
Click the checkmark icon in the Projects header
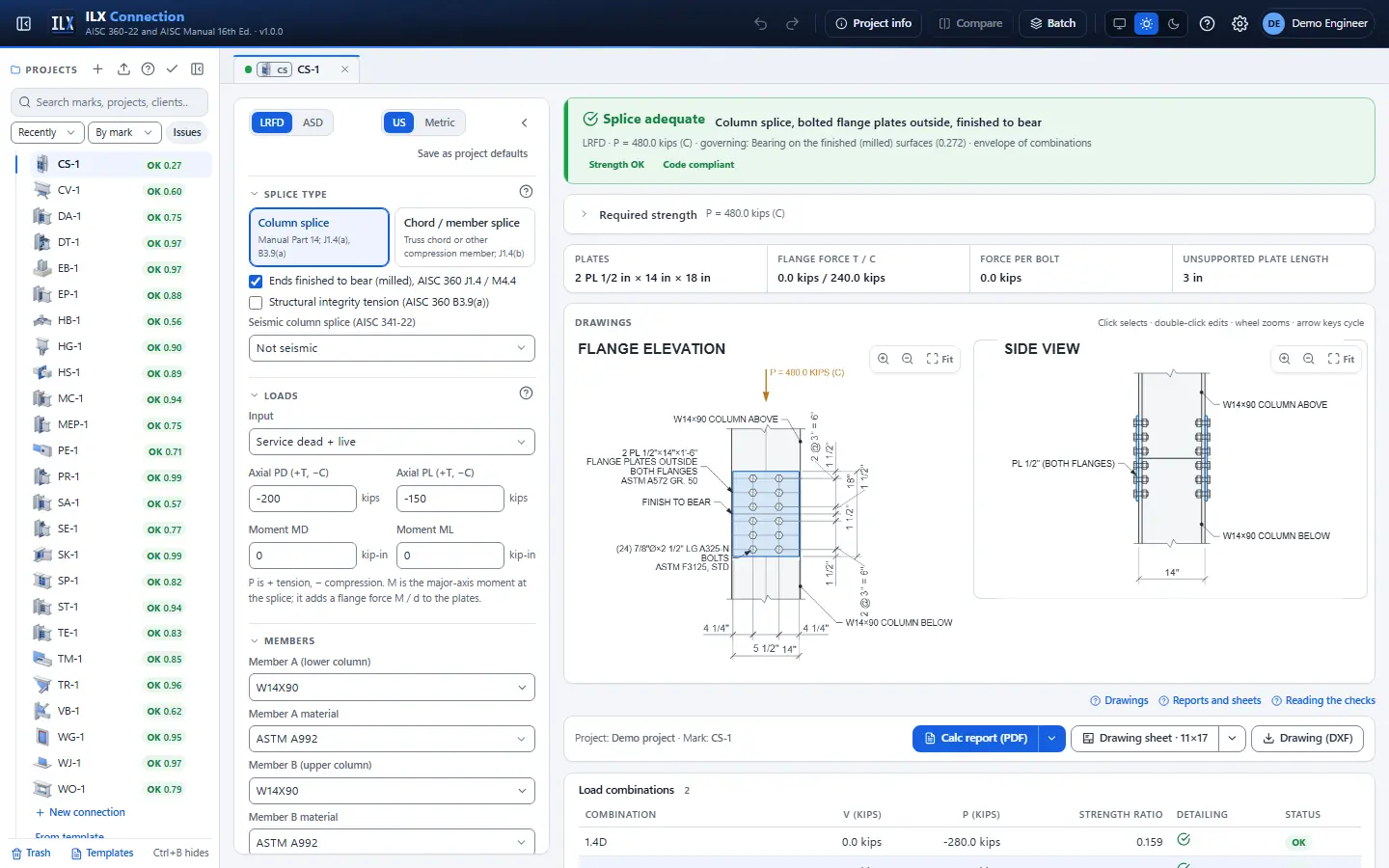(172, 69)
